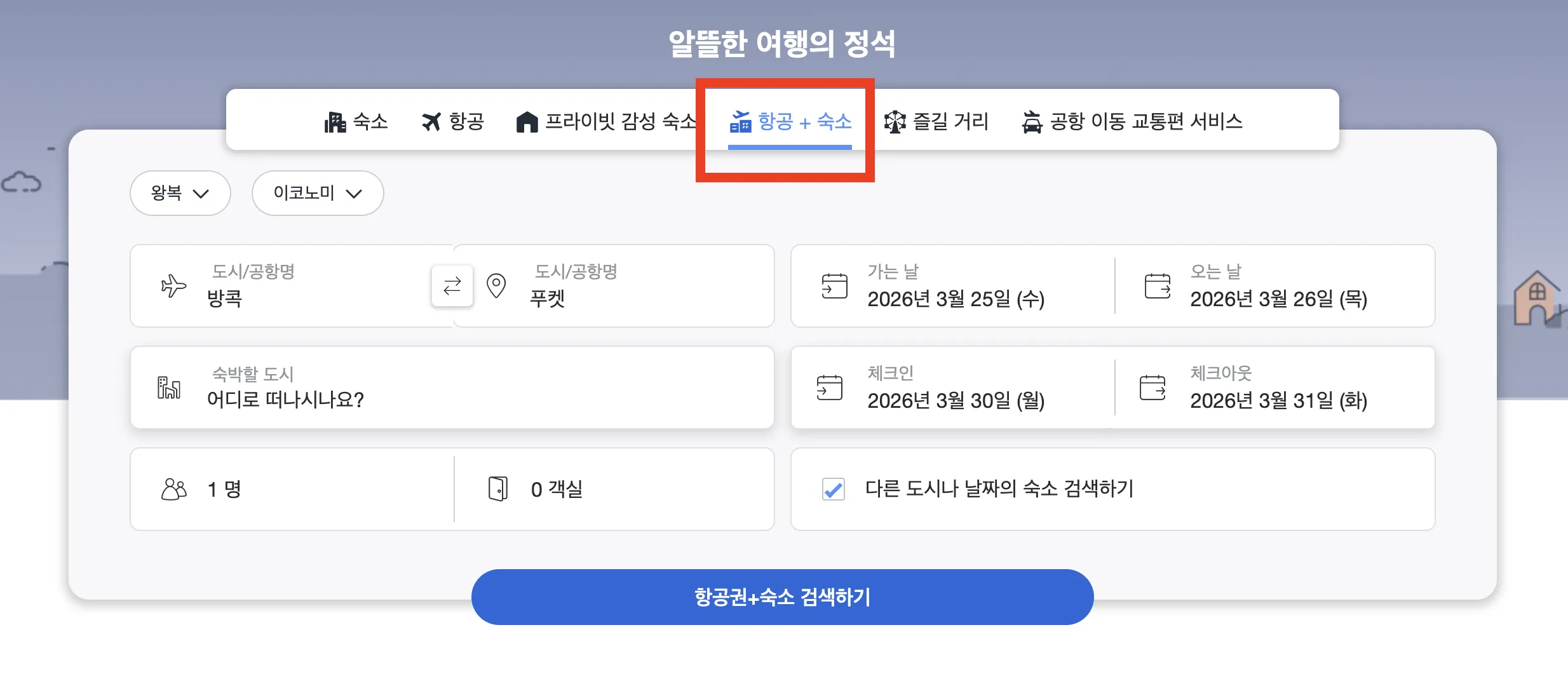Click the 체크인 date field showing 3월 30일
Image resolution: width=1568 pixels, height=700 pixels.
tap(953, 387)
